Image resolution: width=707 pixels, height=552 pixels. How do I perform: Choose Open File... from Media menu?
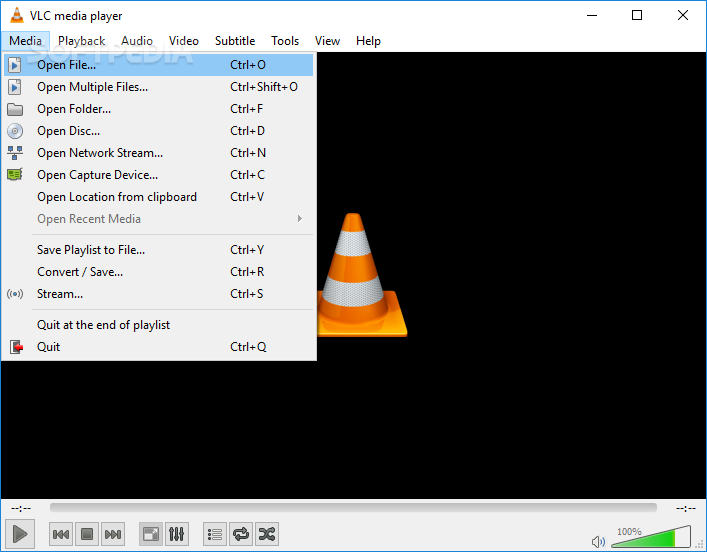click(x=159, y=65)
